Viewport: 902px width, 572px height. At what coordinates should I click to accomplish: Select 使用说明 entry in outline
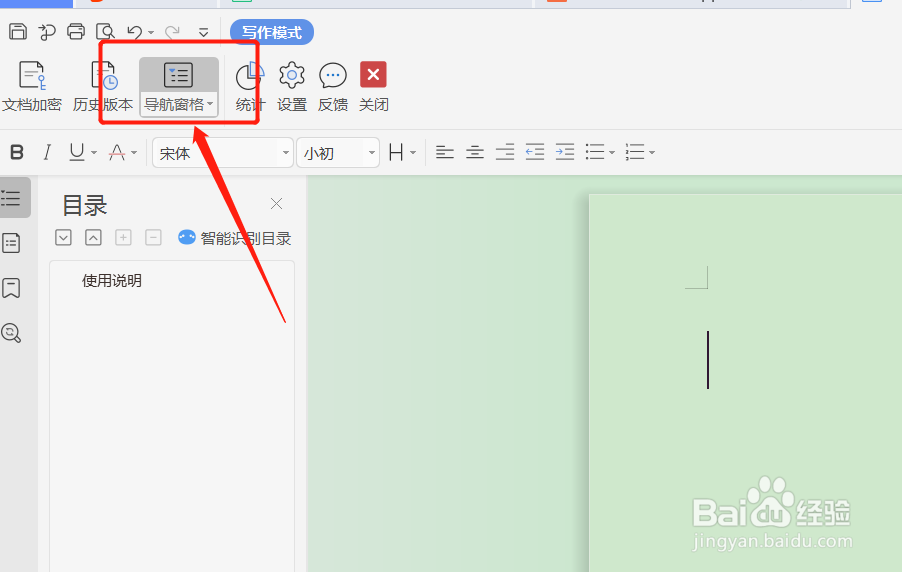(x=112, y=281)
